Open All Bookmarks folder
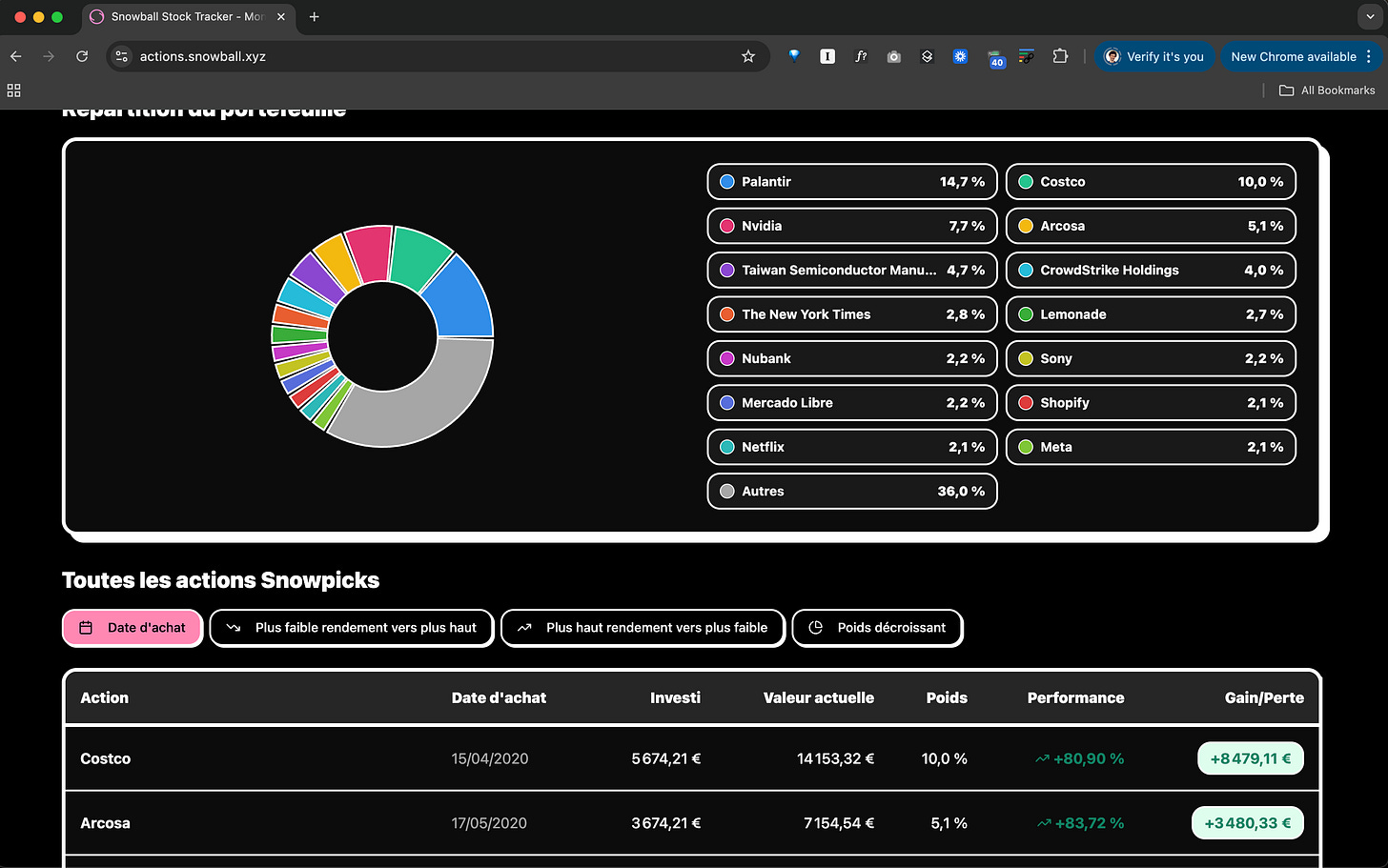 (1327, 91)
